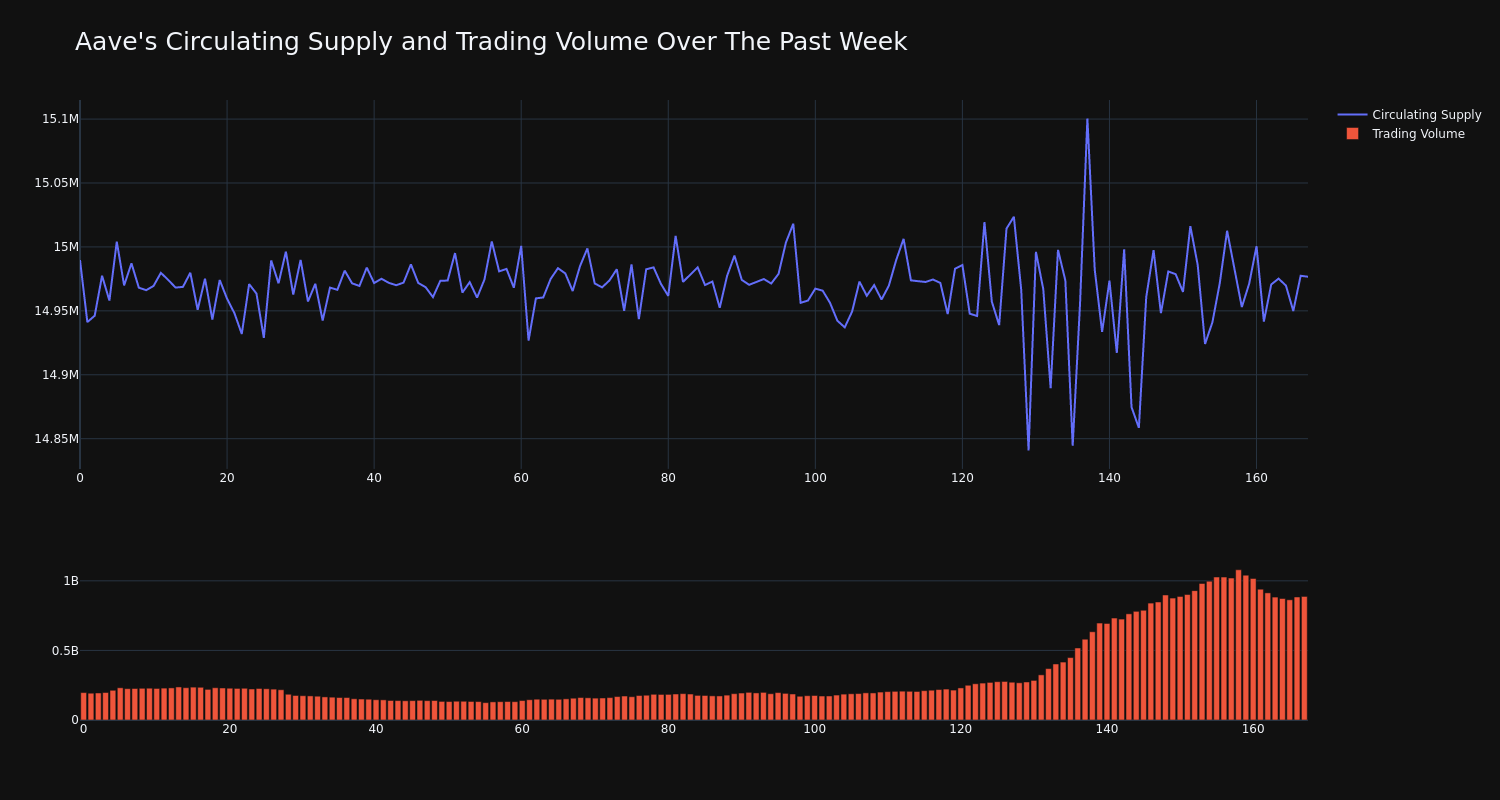Viewport: 1500px width, 800px height.
Task: Click the 15.1M y-axis label
Action: pos(60,119)
